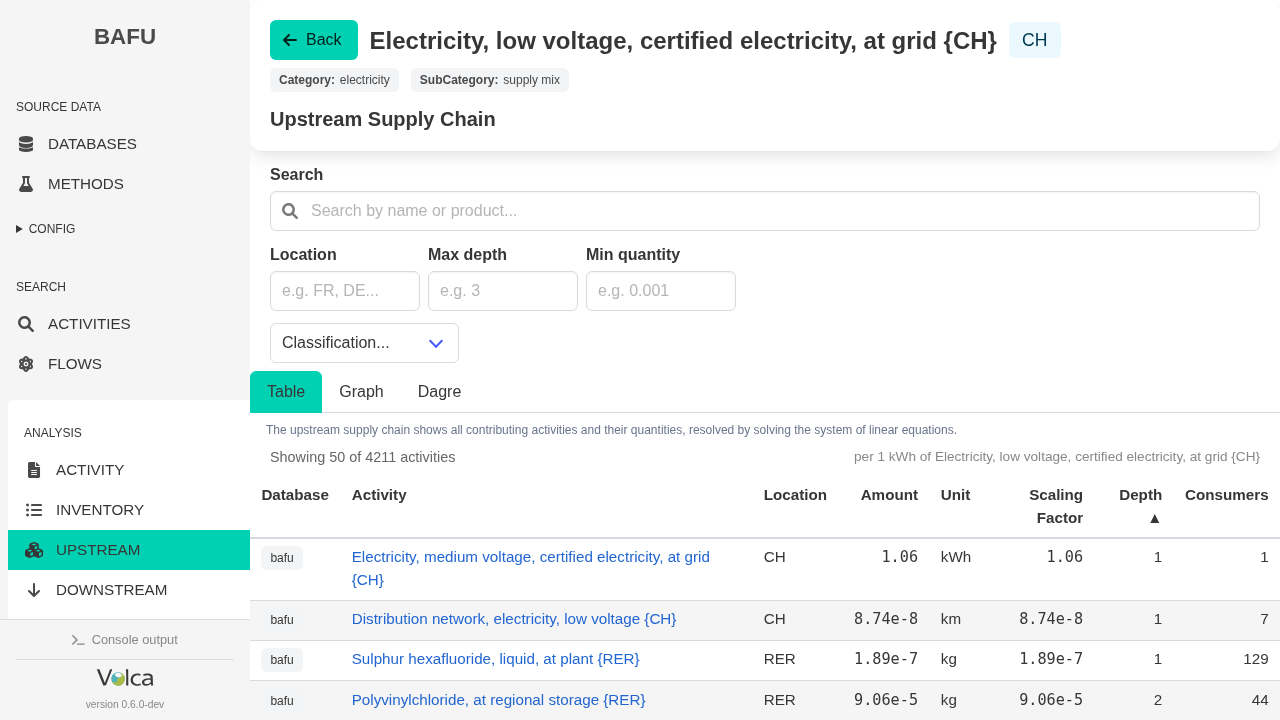Image resolution: width=1280 pixels, height=720 pixels.
Task: Open the DOWNSTREAM analysis page
Action: [129, 590]
